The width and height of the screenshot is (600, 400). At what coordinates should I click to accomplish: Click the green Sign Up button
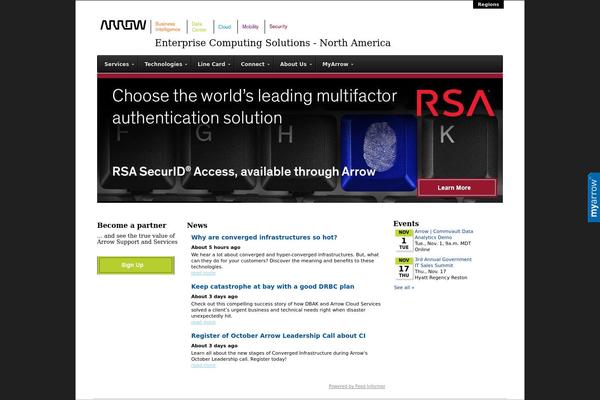click(135, 265)
